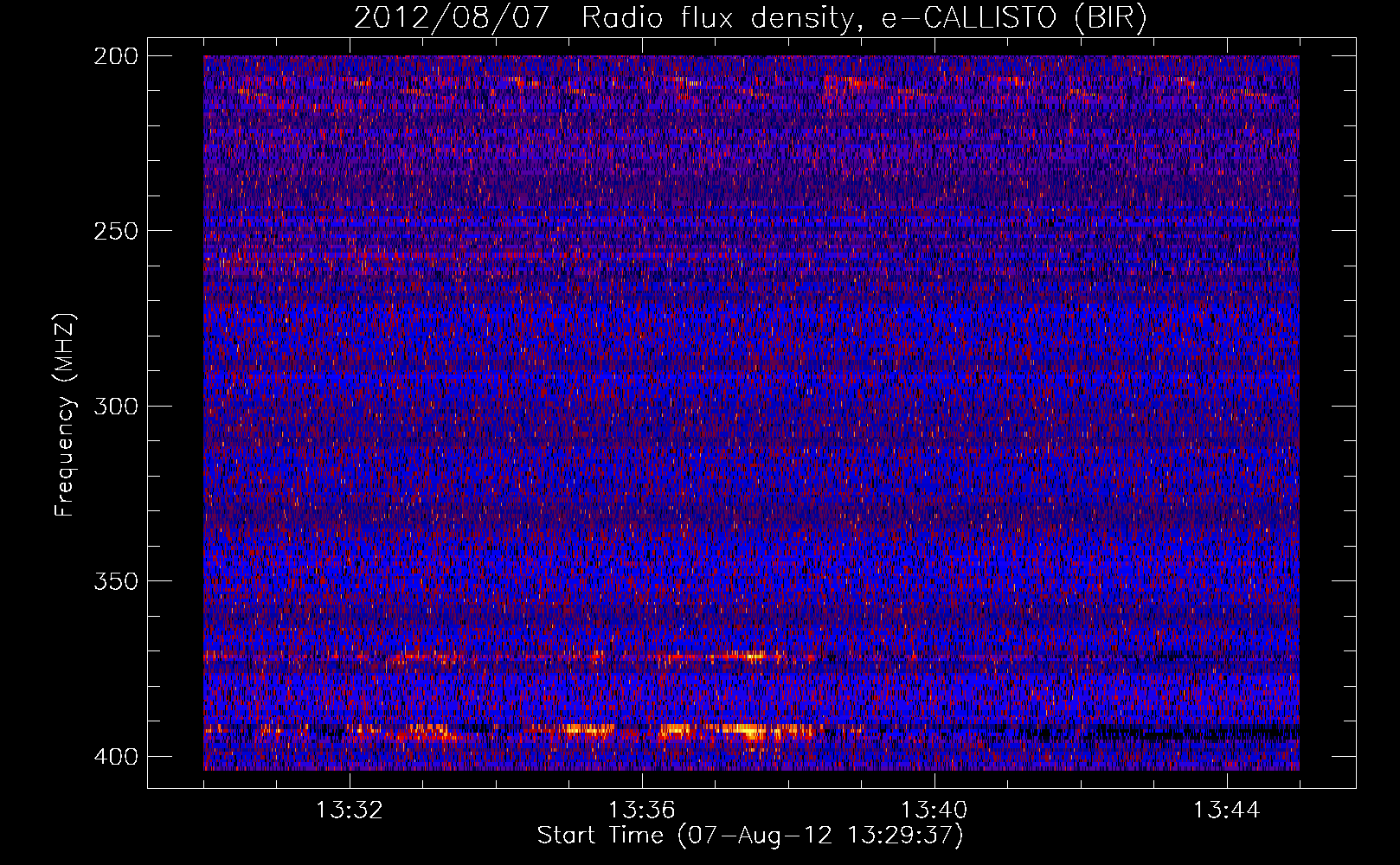Click the bright yellow burst near 395 MHz
This screenshot has width=1400, height=865.
coord(751,732)
